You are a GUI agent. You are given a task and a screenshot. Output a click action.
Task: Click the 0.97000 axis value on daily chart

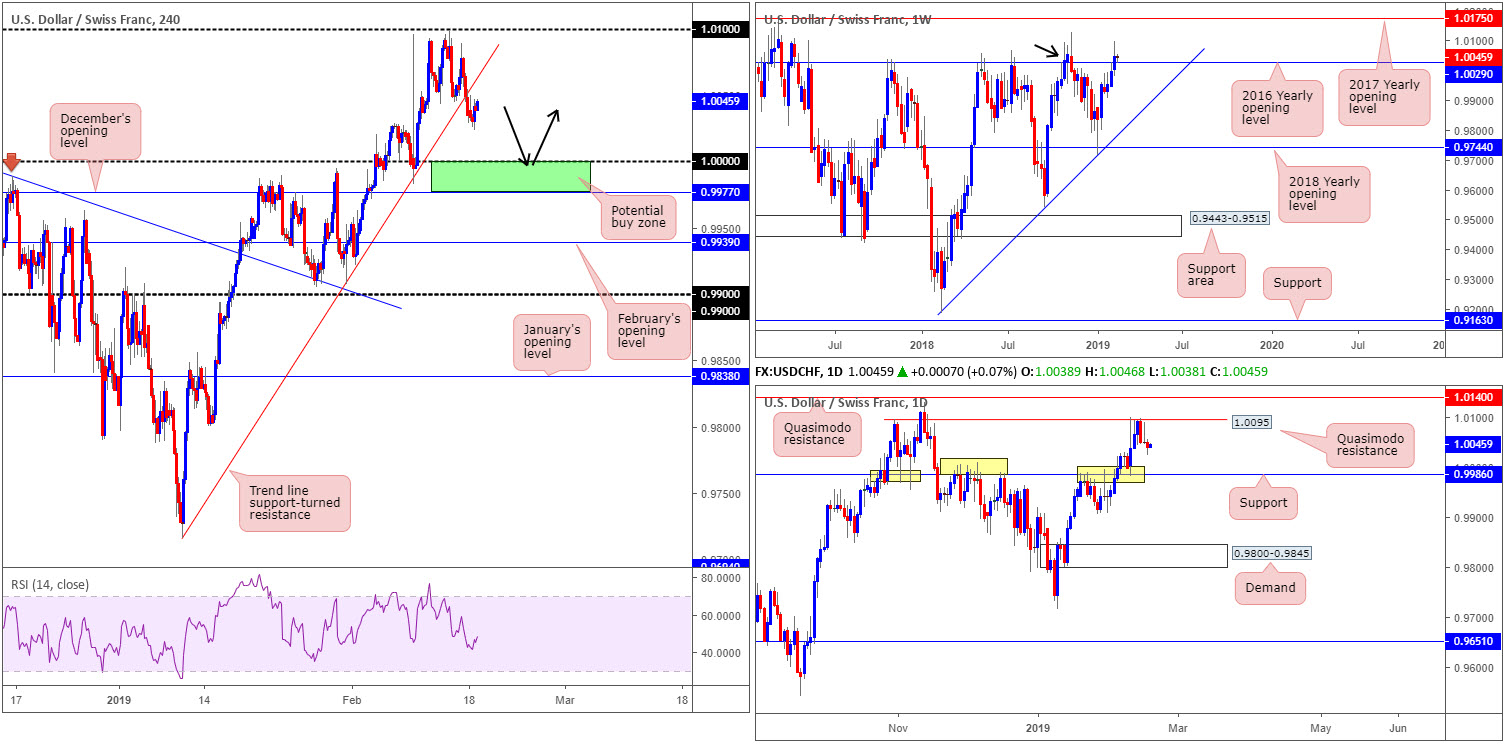[x=1474, y=618]
